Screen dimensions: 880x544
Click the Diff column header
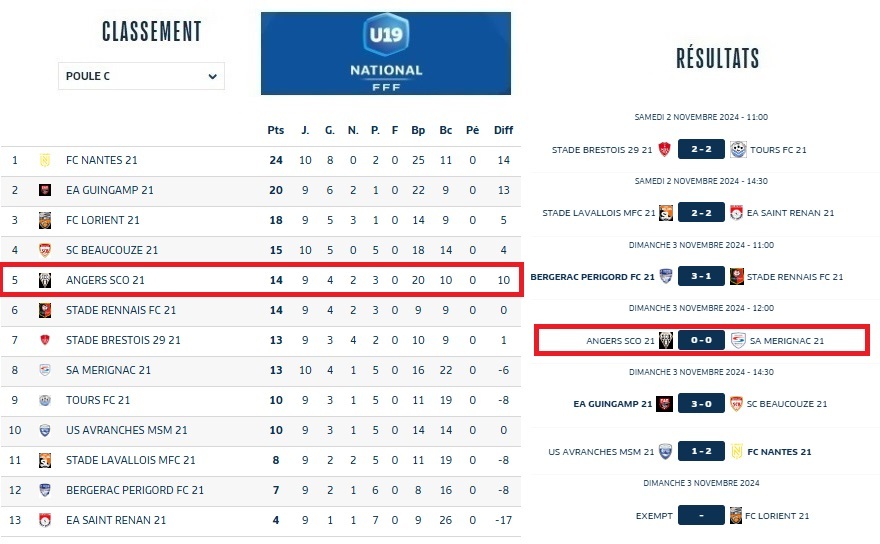pos(503,130)
